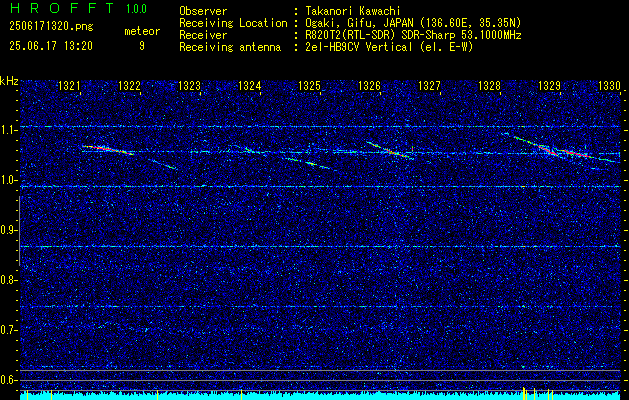Click the meteor count 9

coord(142,46)
